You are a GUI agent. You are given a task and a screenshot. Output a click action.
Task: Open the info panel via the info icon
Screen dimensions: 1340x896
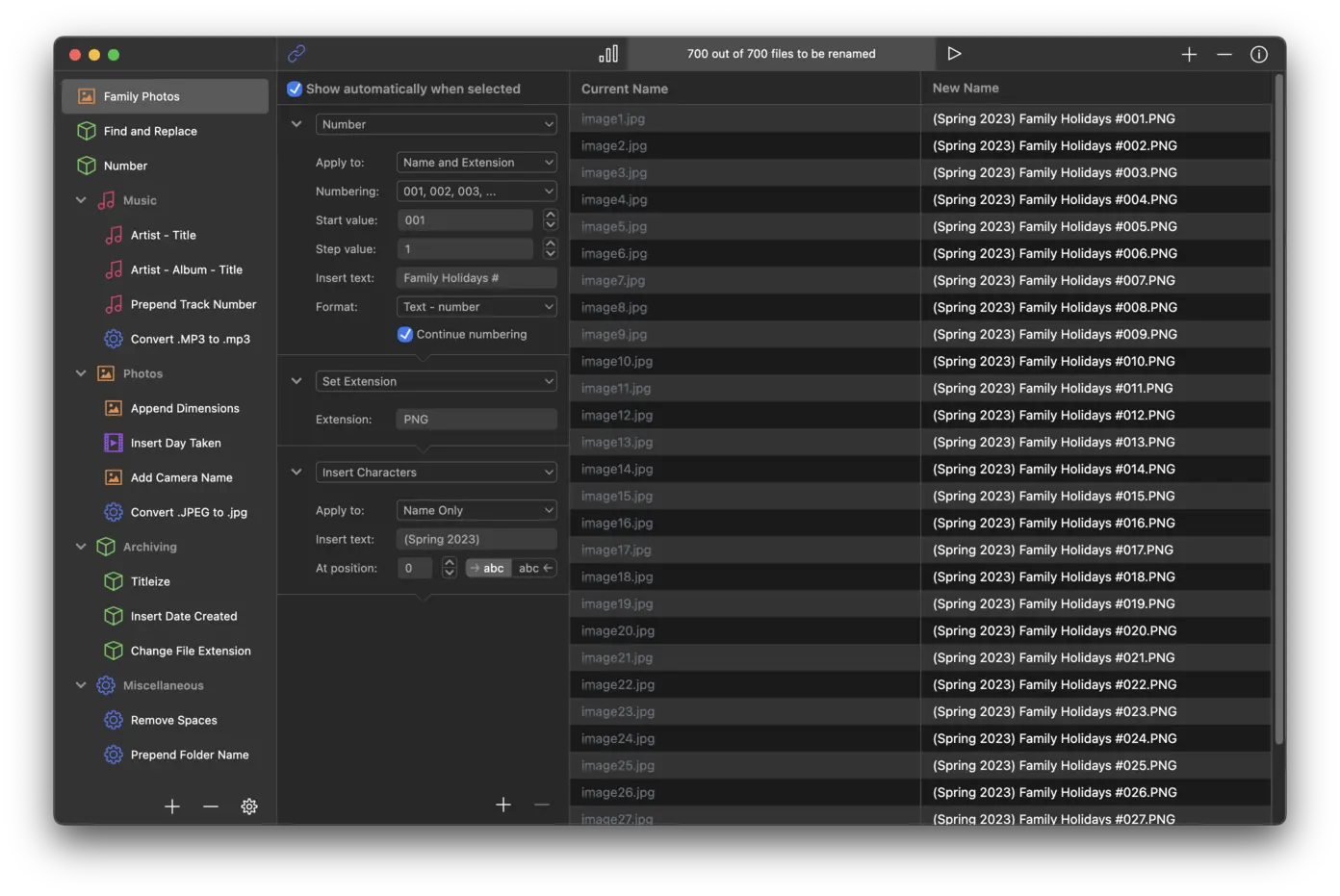pos(1258,54)
